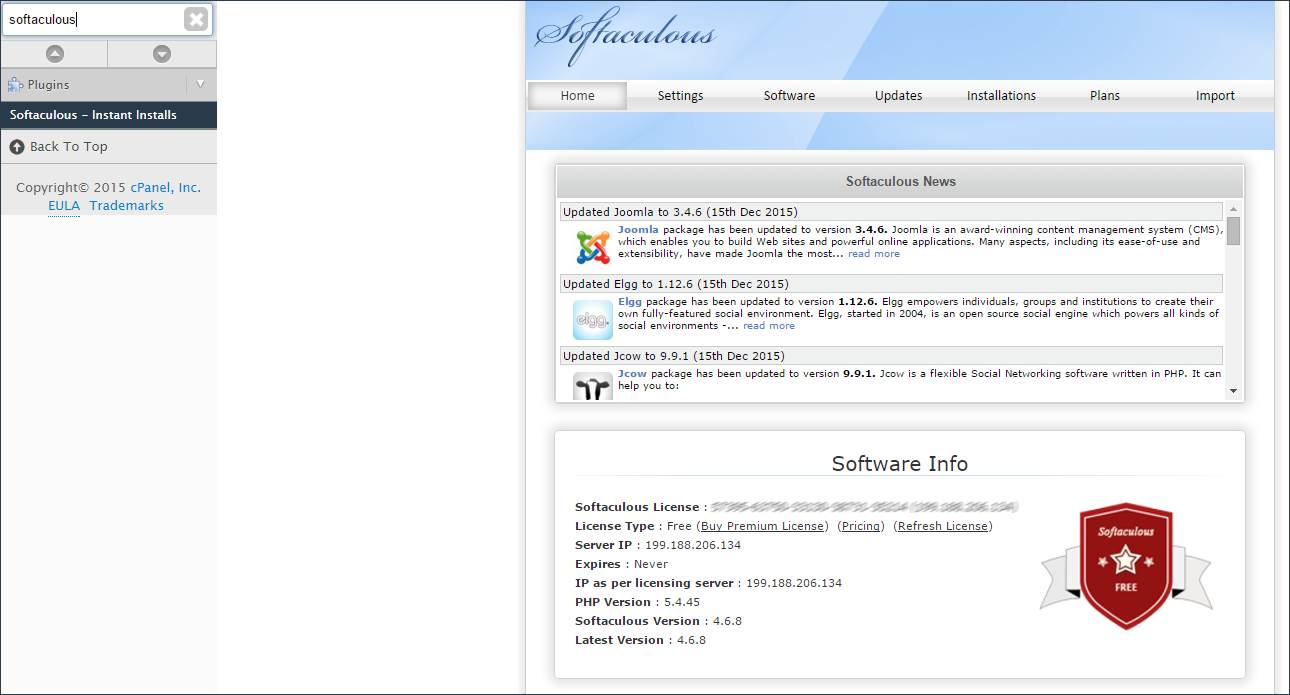The width and height of the screenshot is (1290, 695).
Task: Click the Plugins puzzle icon
Action: (16, 85)
